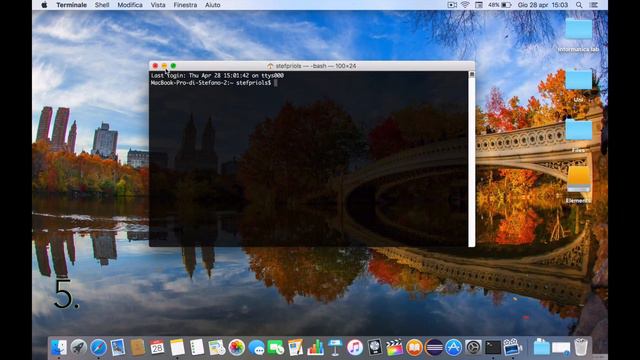Screen dimensions: 640x360
Task: Open Notes yellow notepad icon in dock
Action: (x=177, y=347)
